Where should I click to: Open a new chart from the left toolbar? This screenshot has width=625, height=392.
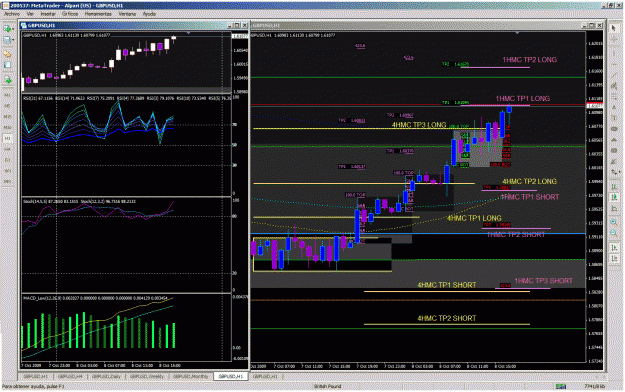tap(7, 29)
